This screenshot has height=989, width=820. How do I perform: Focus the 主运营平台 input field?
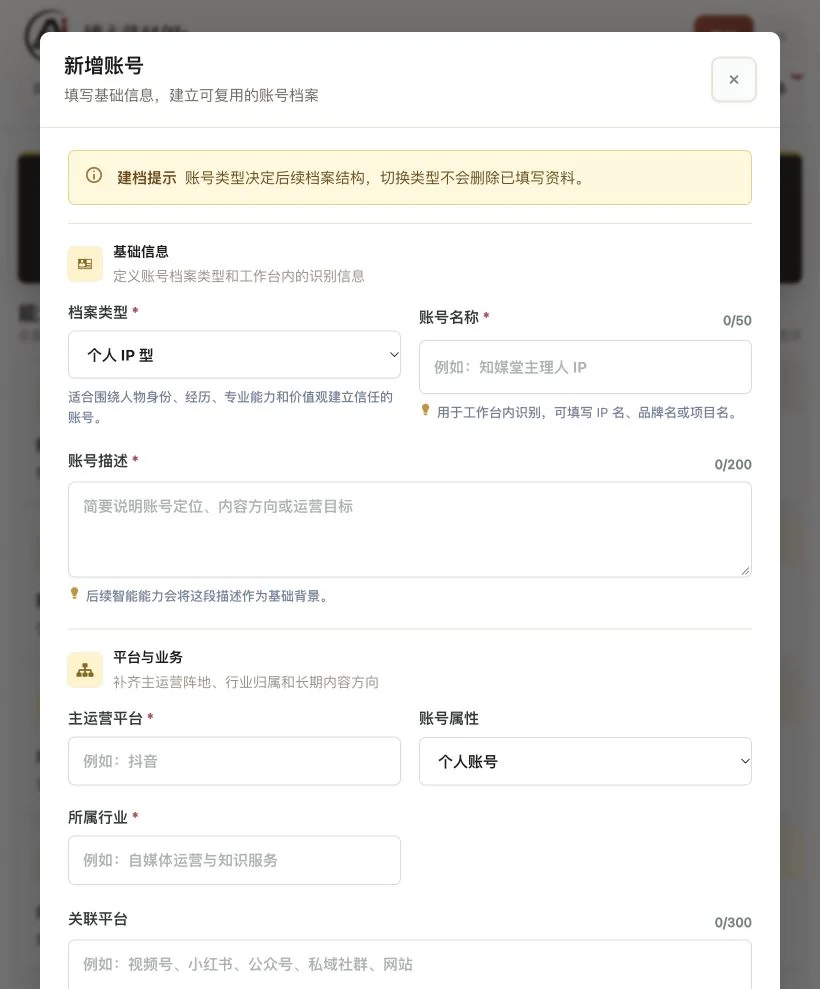pos(234,761)
